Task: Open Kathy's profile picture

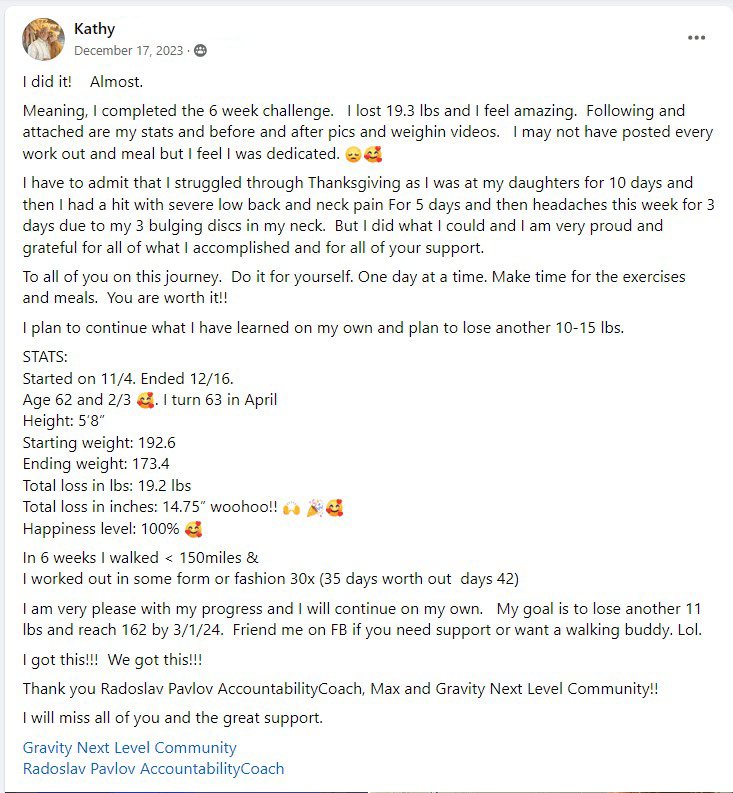Action: pos(43,39)
